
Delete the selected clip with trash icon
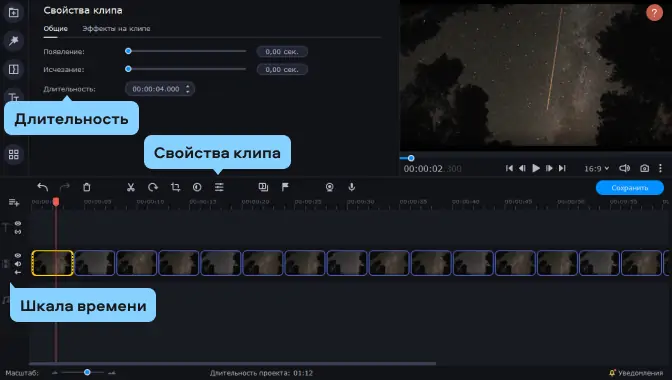(87, 187)
